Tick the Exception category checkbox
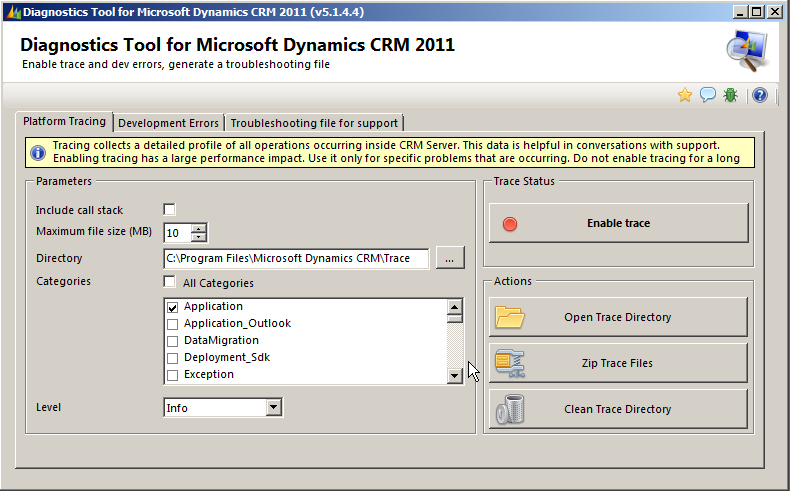The image size is (790, 491). [x=173, y=375]
